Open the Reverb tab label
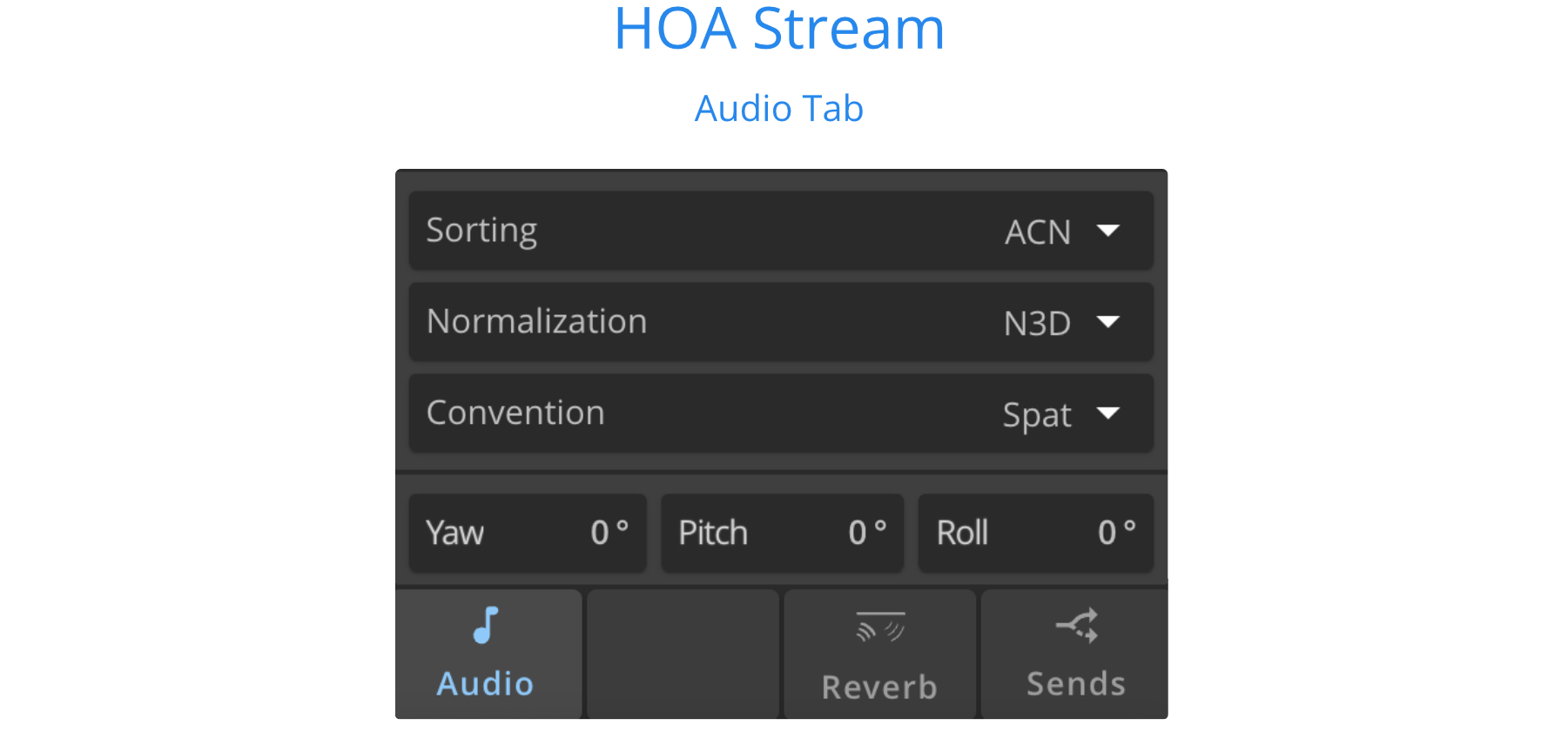1568x739 pixels. pos(879,688)
